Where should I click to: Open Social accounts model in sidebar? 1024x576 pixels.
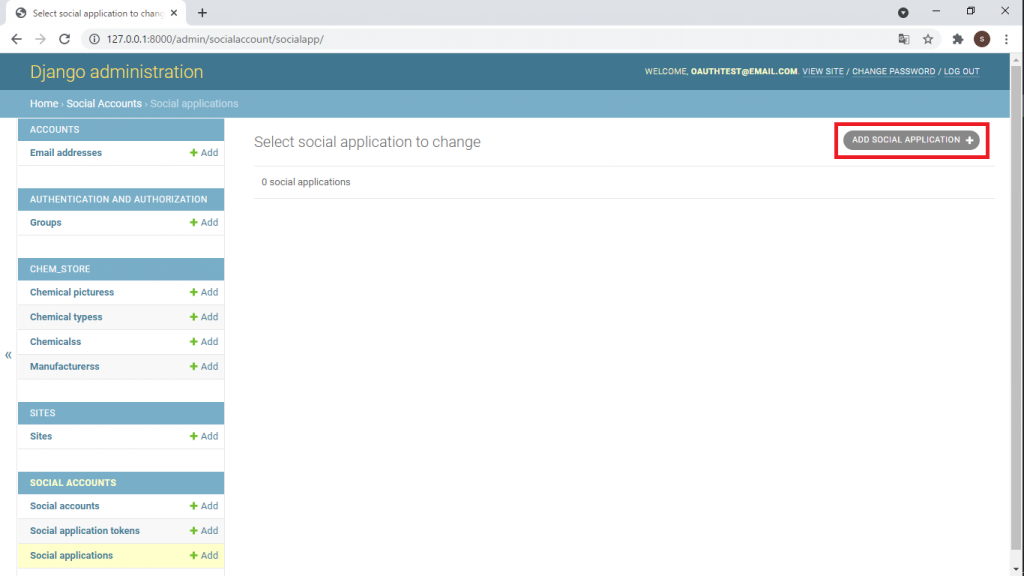pos(65,506)
